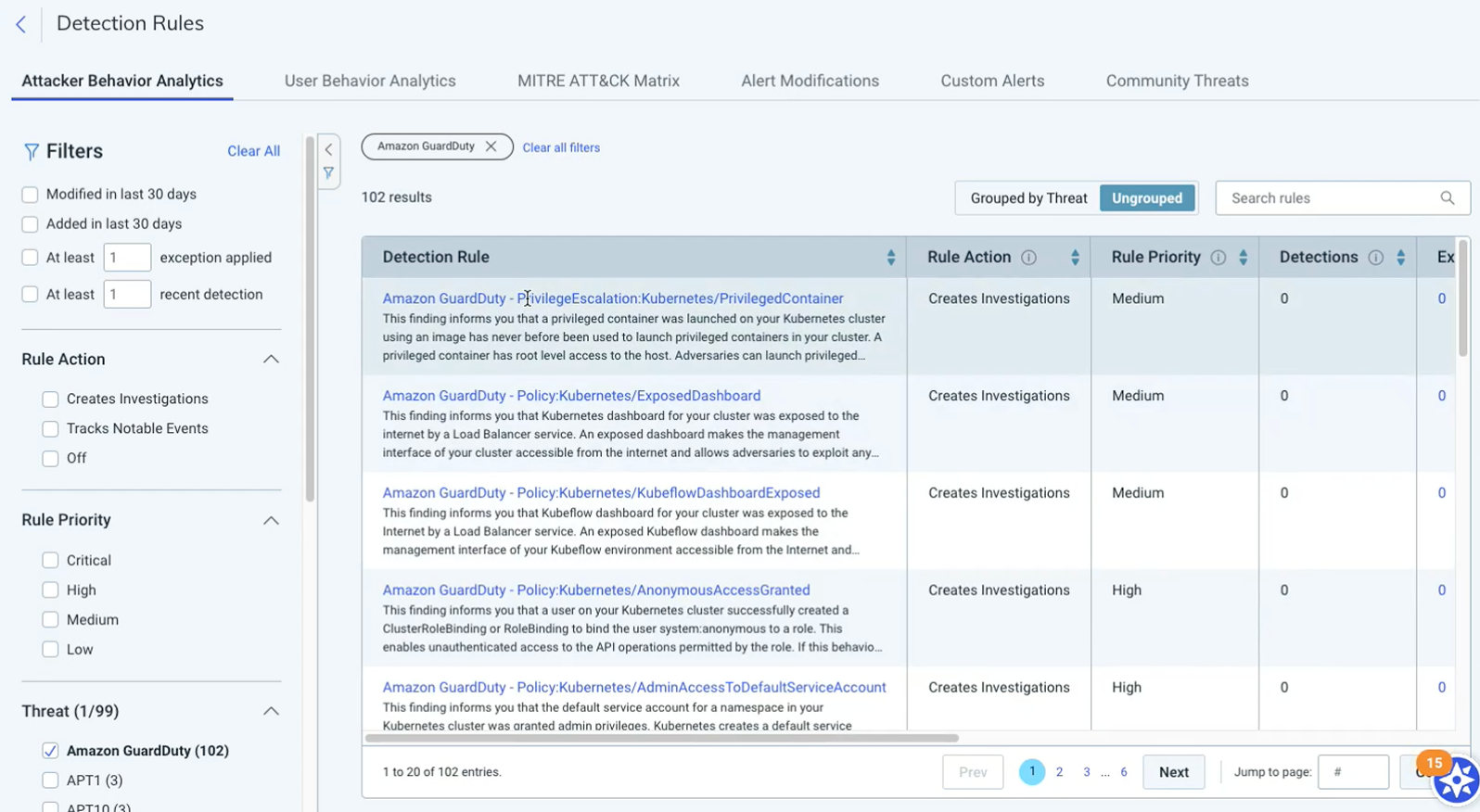Uncheck the Amazon GuardDuty threat filter
The width and height of the screenshot is (1480, 812).
51,751
